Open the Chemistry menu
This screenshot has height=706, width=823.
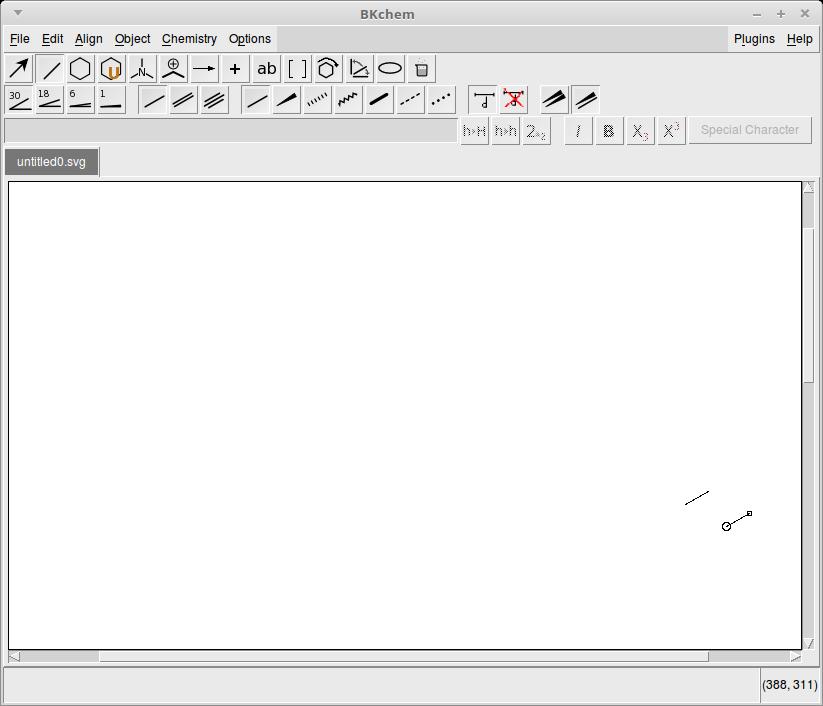click(x=189, y=39)
